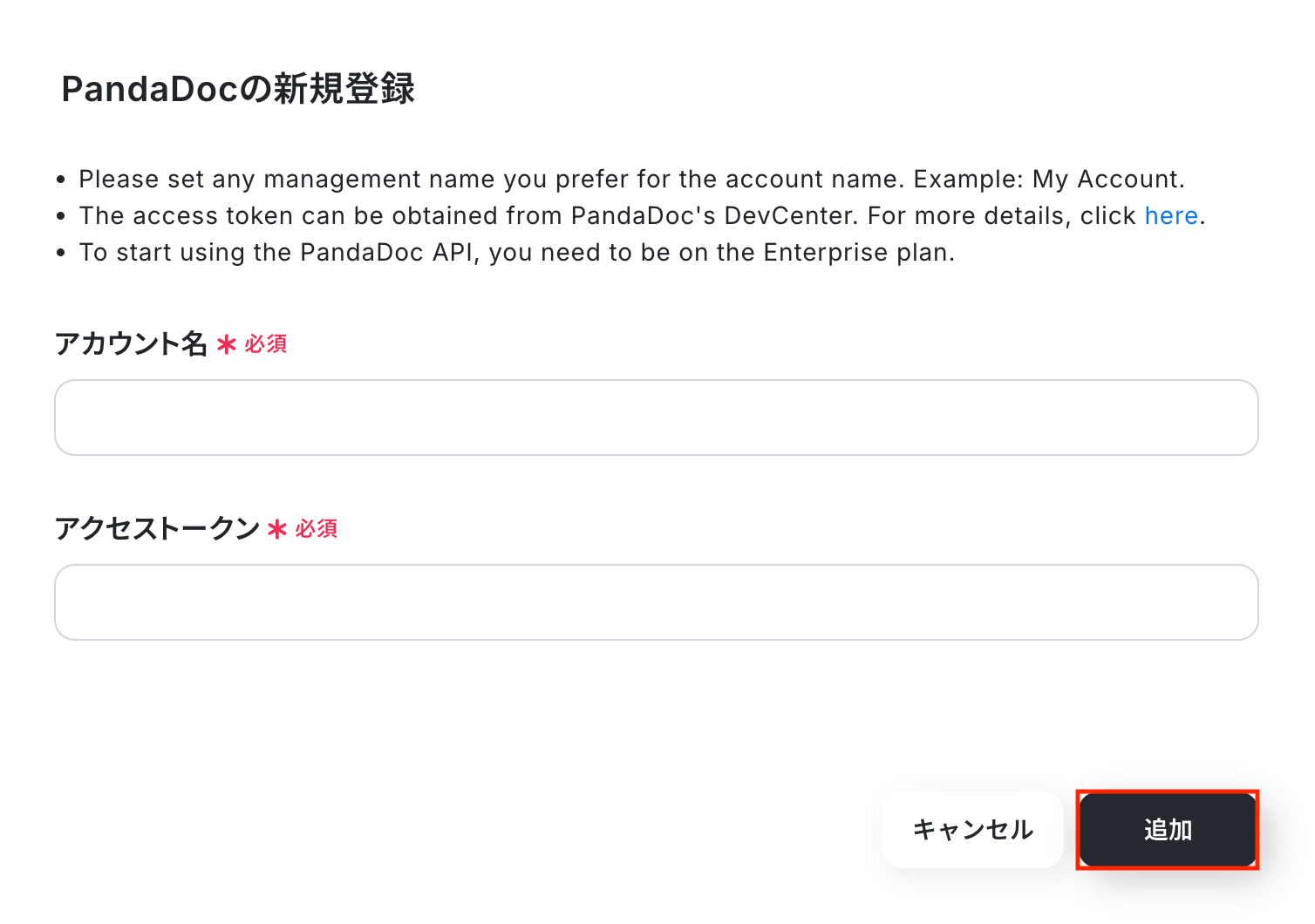The image size is (1315, 924).
Task: Click the red asterisk beside アカウント名
Action: click(x=227, y=344)
